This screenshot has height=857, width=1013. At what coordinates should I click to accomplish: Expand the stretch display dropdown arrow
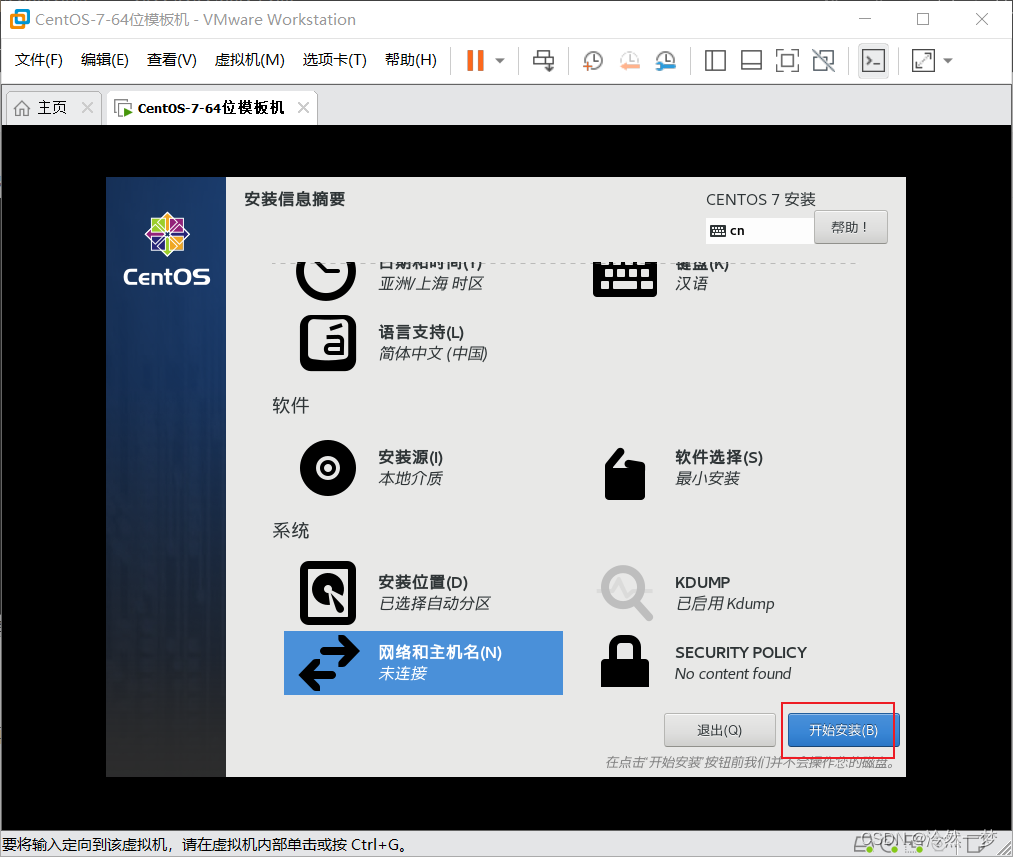948,61
